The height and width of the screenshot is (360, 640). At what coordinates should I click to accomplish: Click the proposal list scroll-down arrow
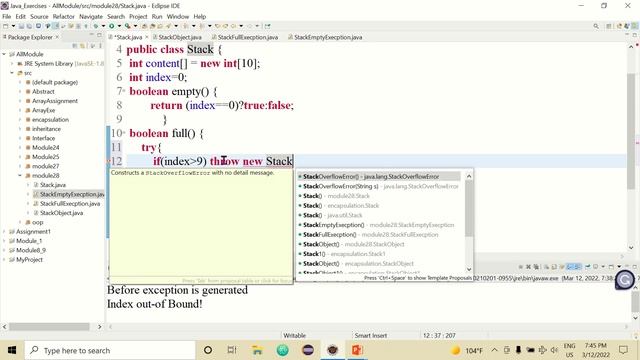469,269
